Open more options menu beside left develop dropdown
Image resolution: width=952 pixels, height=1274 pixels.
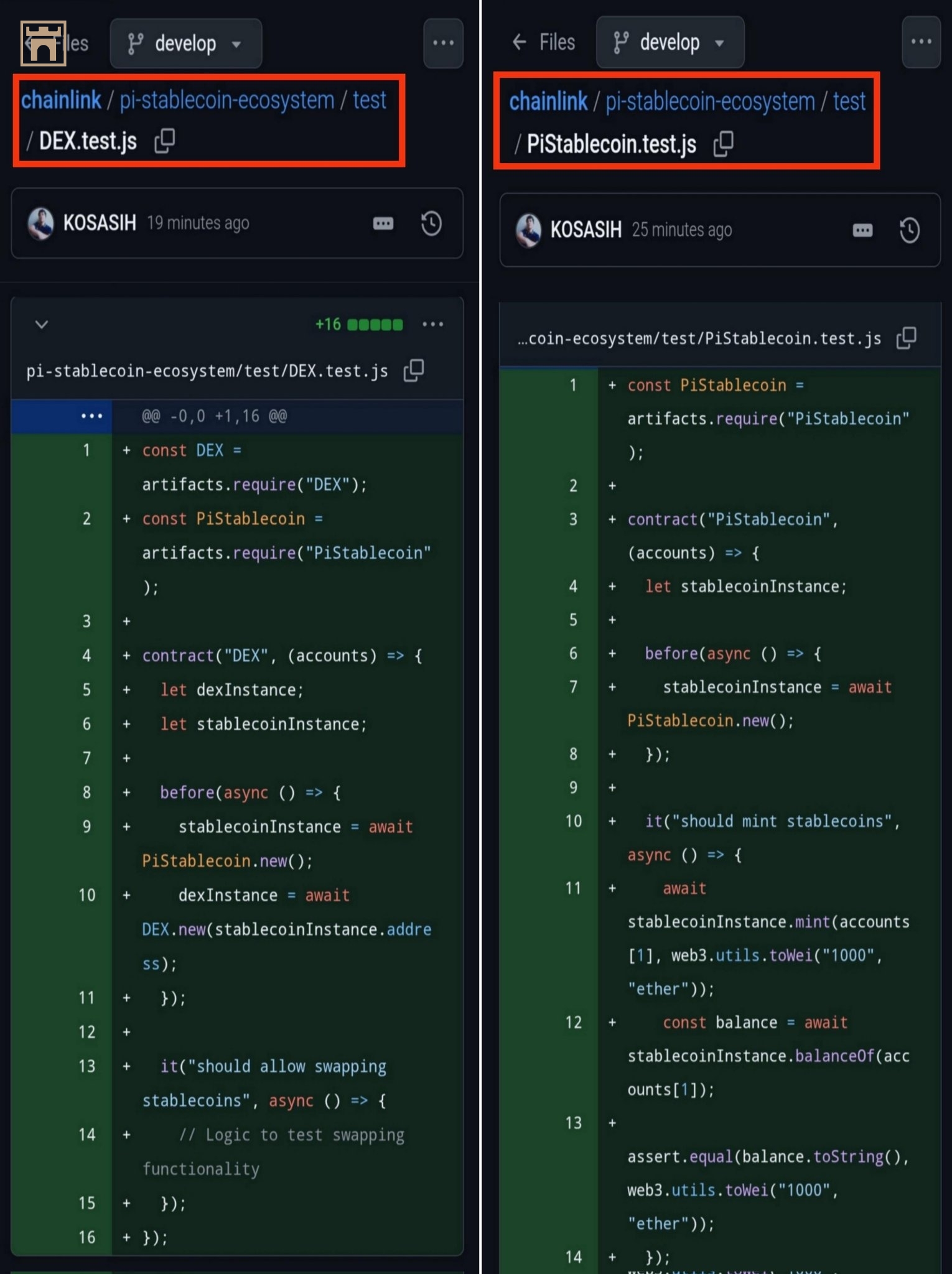coord(443,43)
